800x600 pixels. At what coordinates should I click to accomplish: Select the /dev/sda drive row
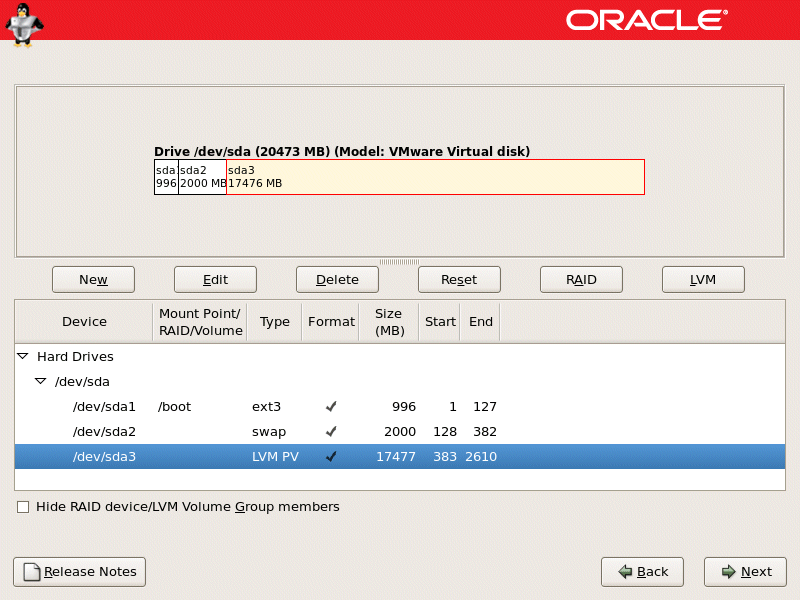[x=400, y=382]
